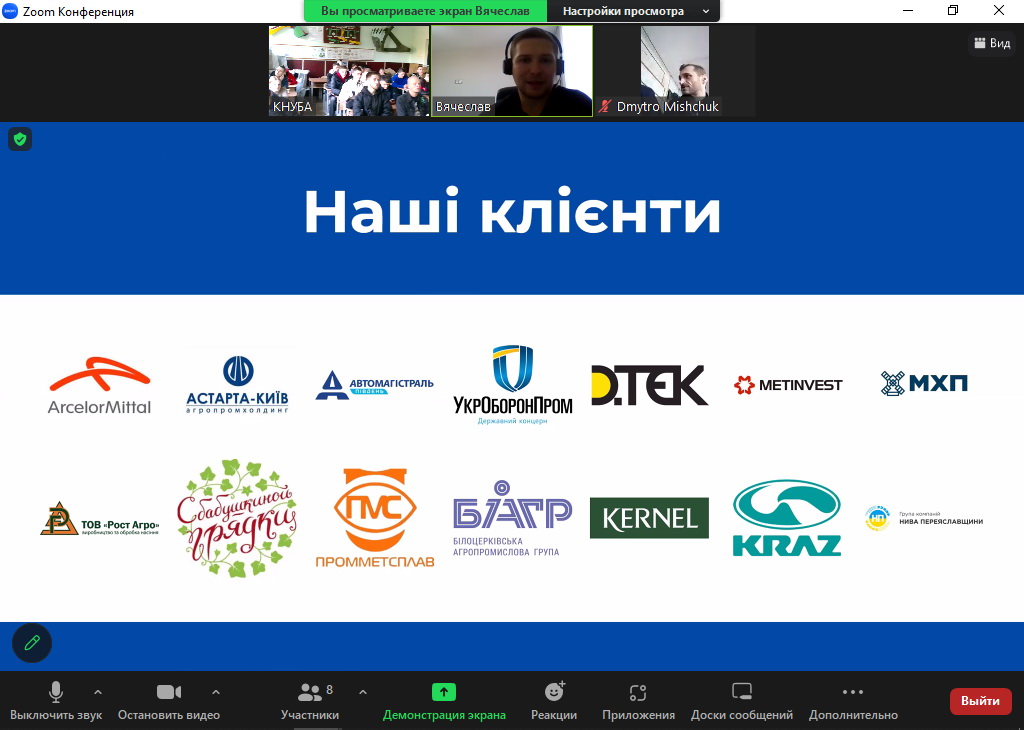Click green Демонстрация экрана share icon
Viewport: 1024px width, 730px height.
[444, 692]
